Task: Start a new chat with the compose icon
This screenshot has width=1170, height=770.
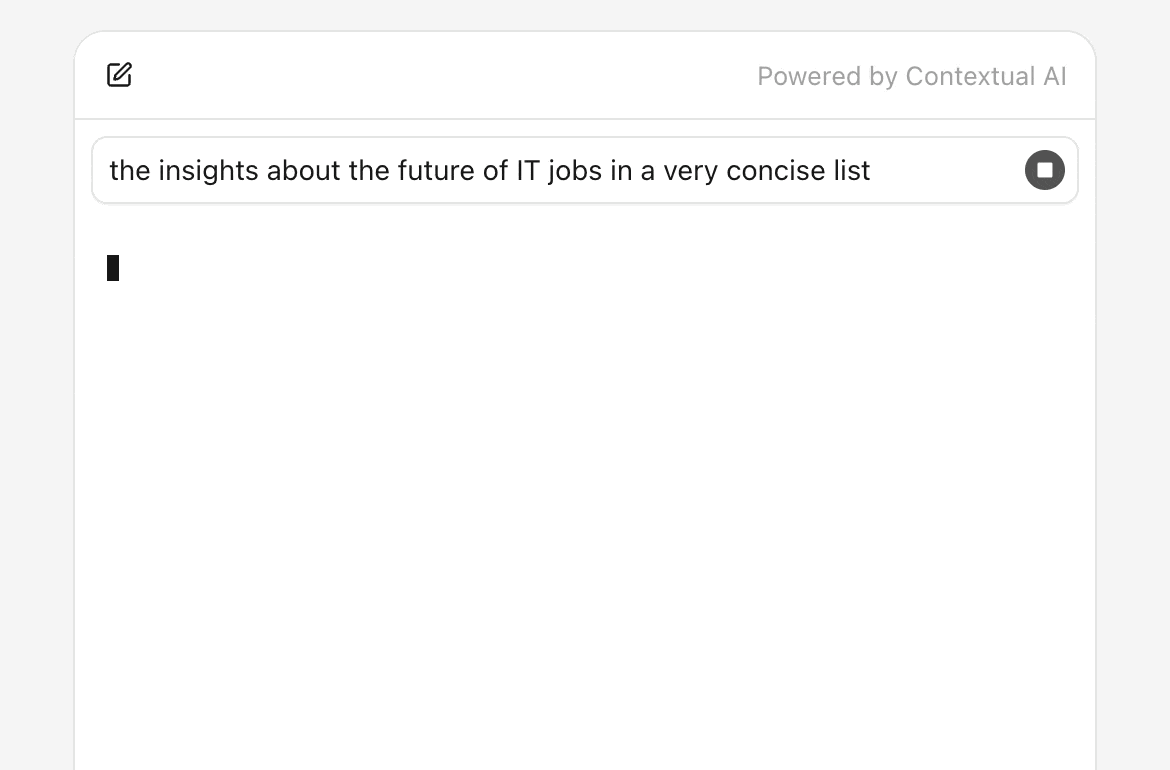Action: pos(120,75)
